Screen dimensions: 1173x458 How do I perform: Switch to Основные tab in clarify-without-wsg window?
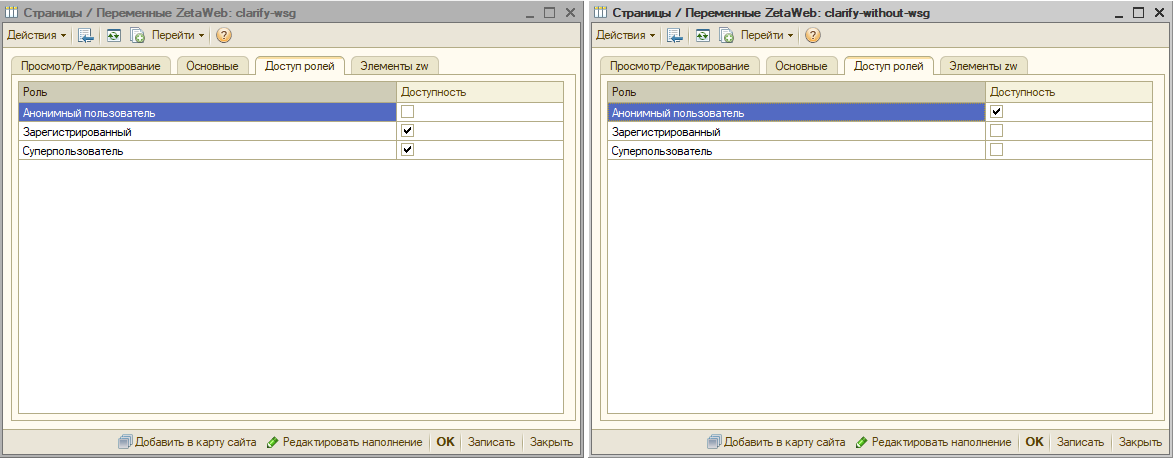pos(801,66)
